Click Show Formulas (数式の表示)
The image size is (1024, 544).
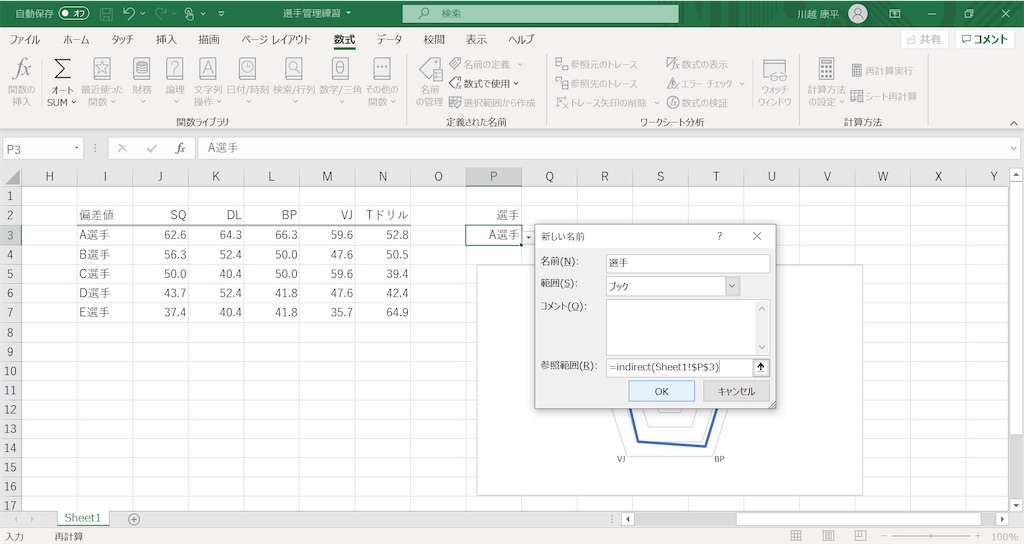(x=697, y=64)
